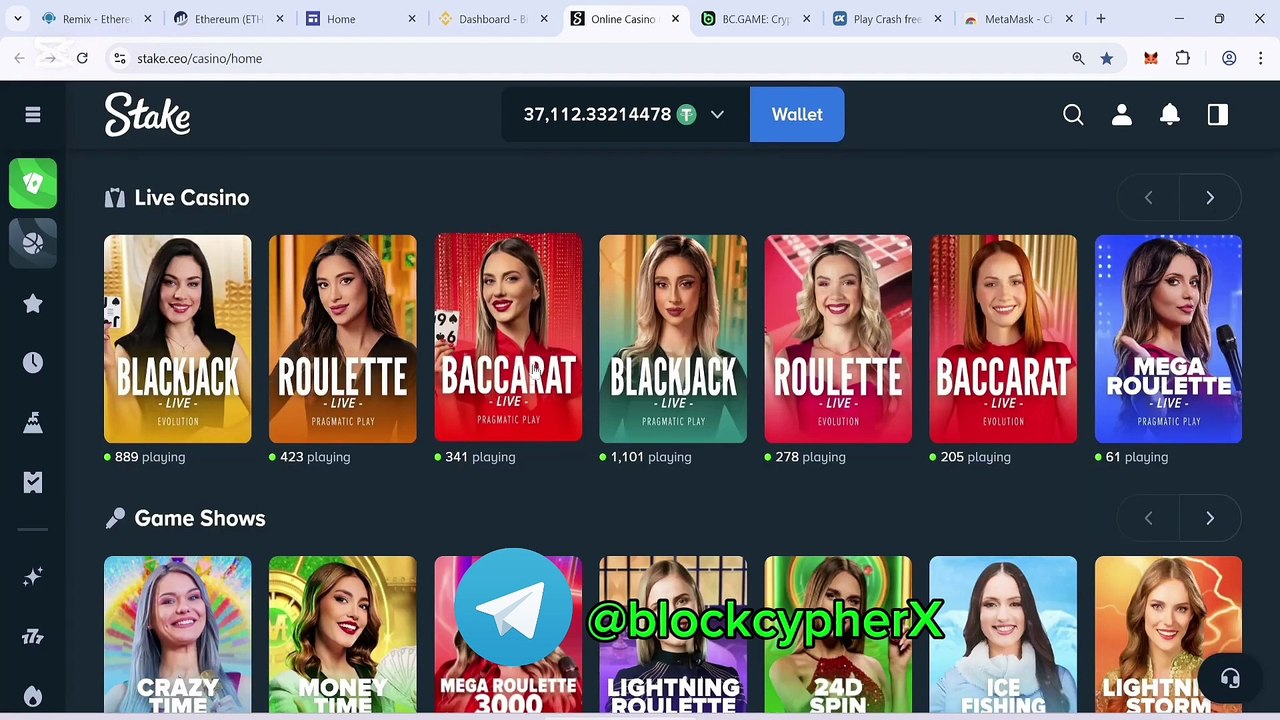Viewport: 1280px width, 720px height.
Task: Open the Chrome three-dot menu
Action: pyautogui.click(x=1261, y=58)
